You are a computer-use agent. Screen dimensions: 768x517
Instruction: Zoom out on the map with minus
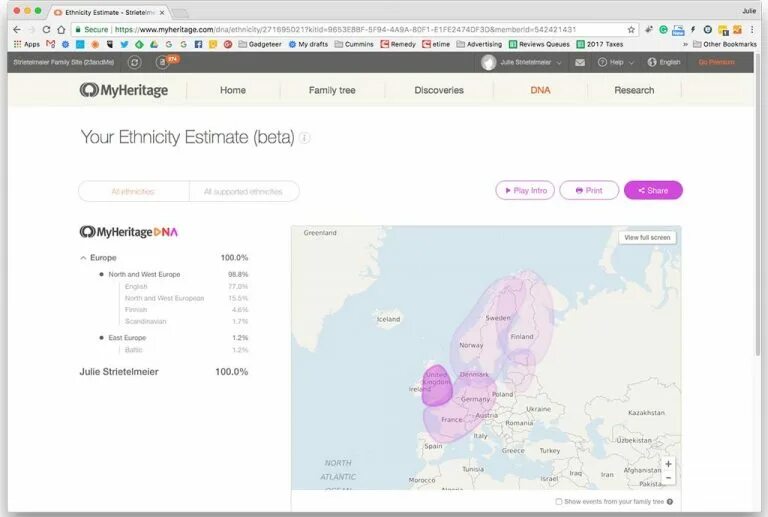[x=668, y=478]
